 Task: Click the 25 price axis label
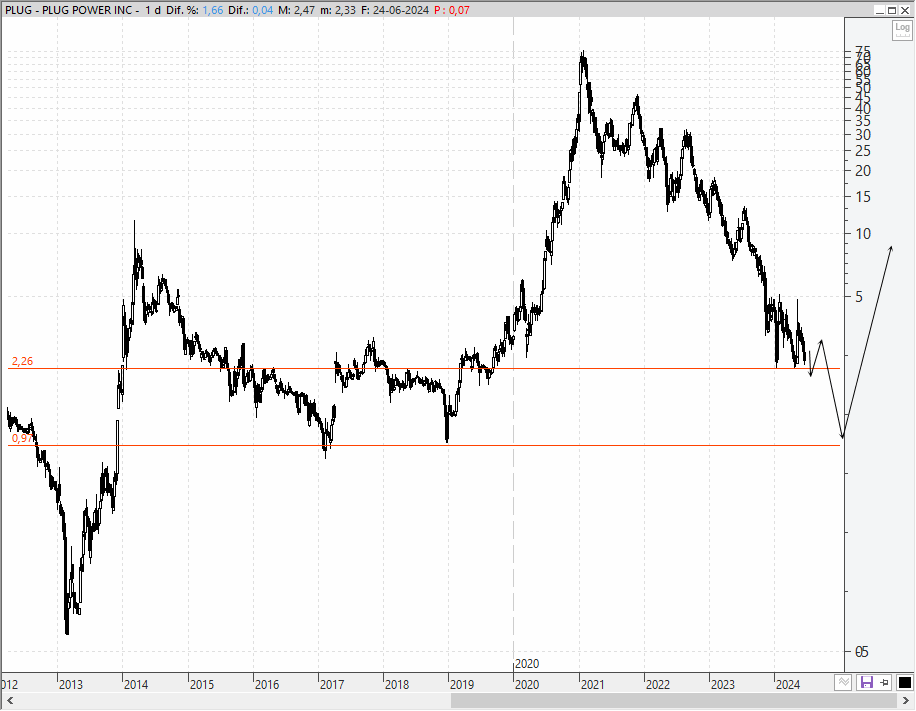pos(863,151)
